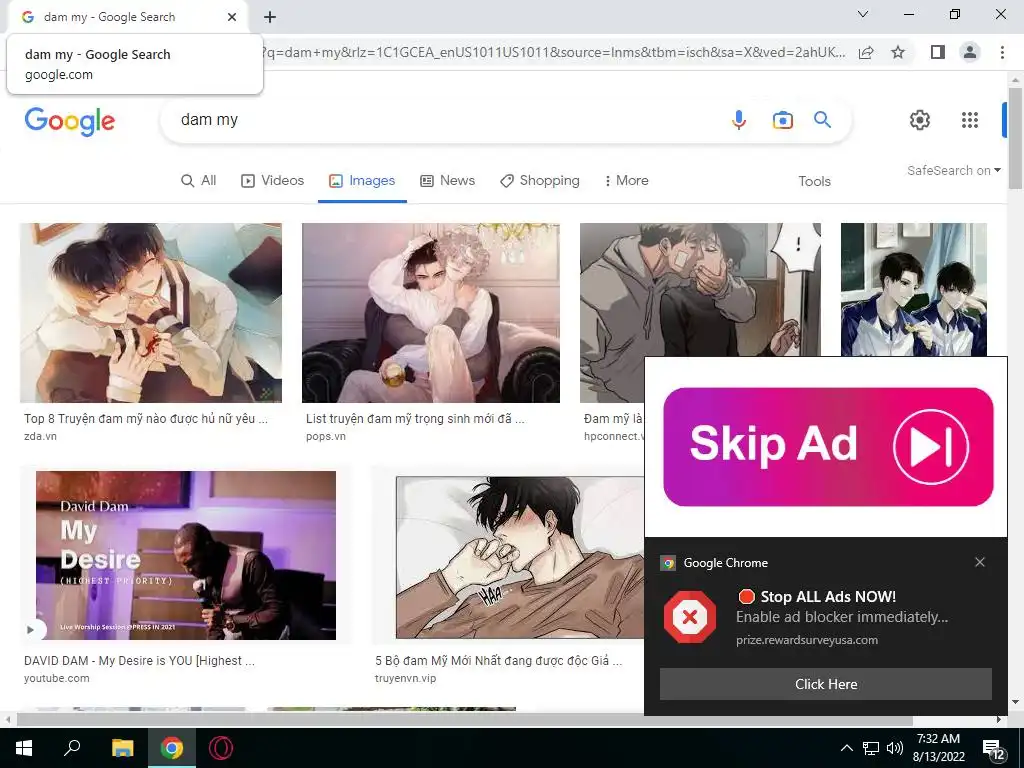
Task: Open image search Tools
Action: 814,182
